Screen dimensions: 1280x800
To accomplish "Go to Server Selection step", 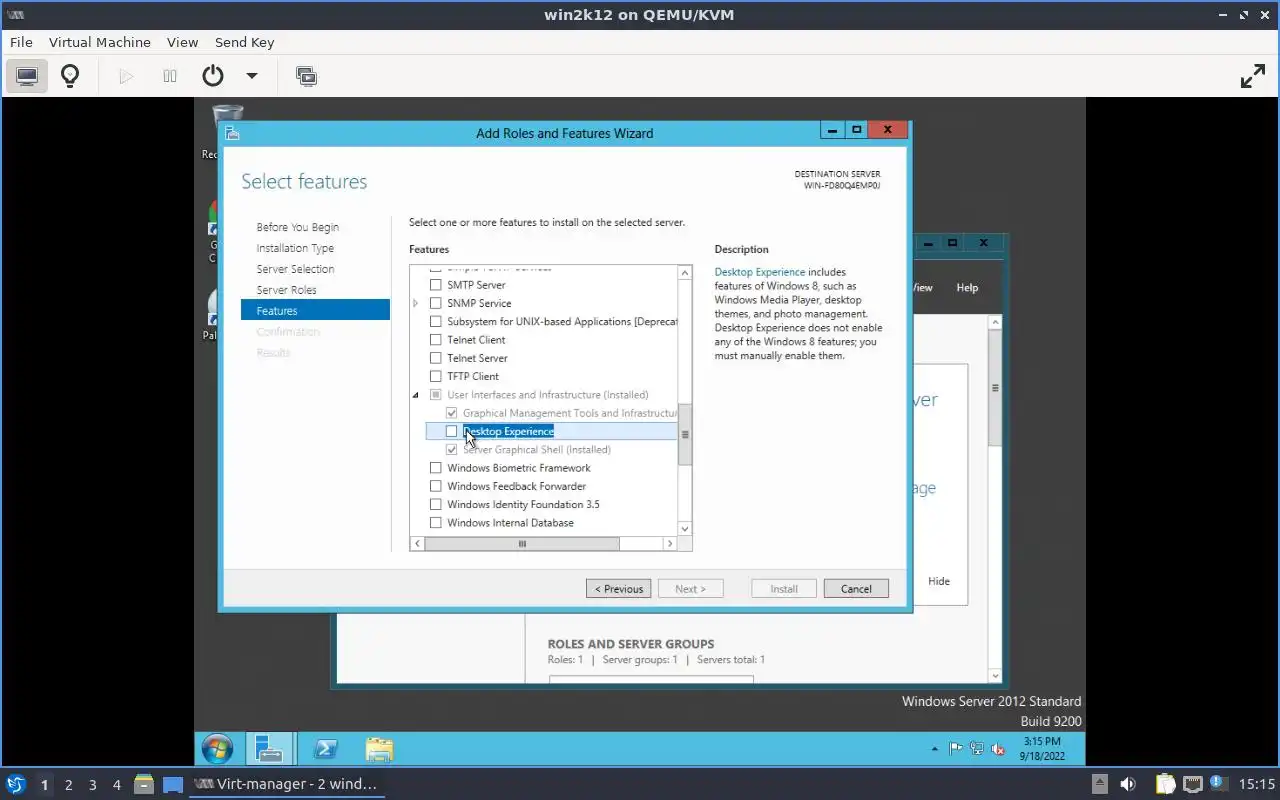I will 295,269.
